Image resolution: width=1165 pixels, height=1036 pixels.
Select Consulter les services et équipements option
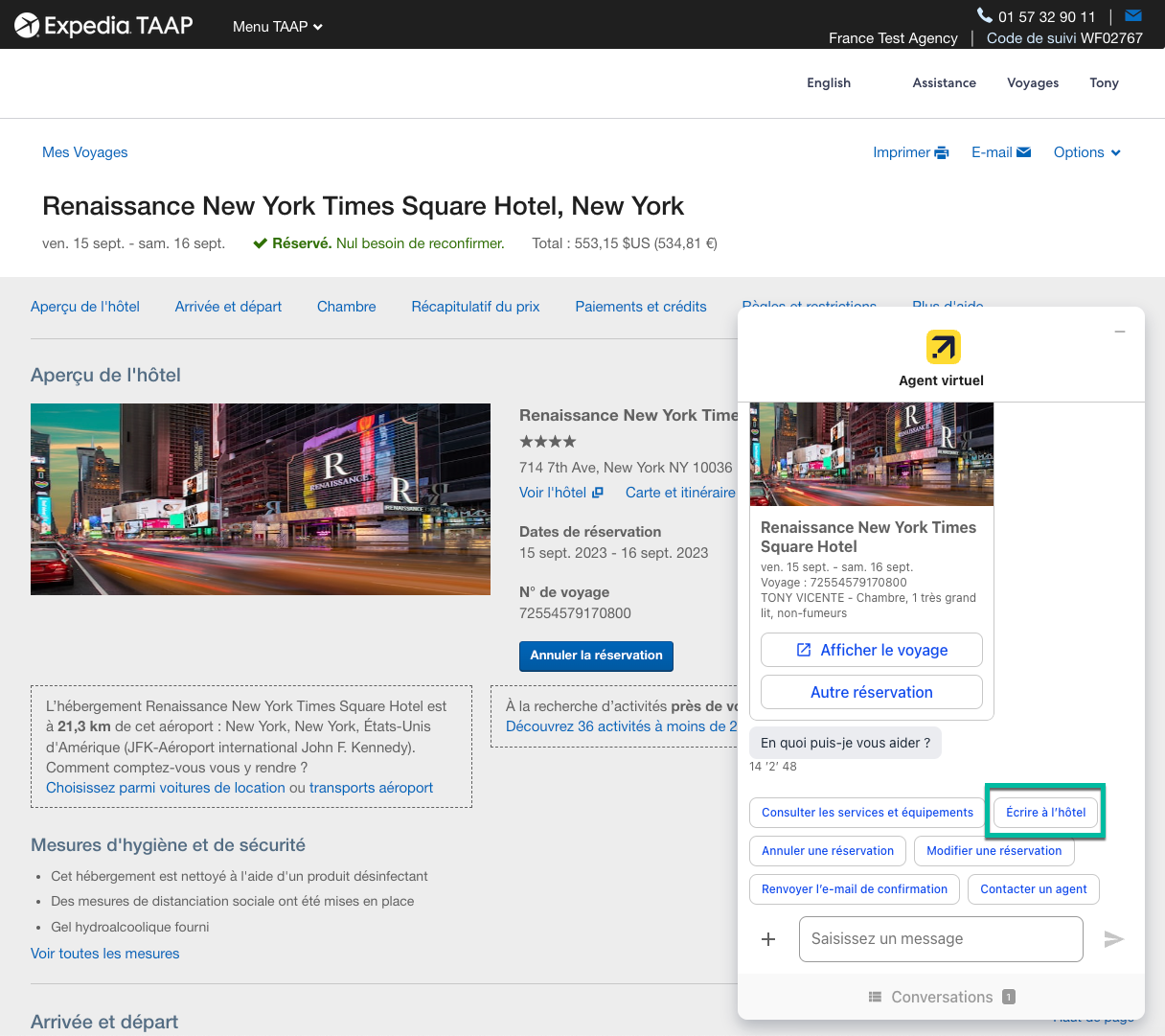[867, 813]
